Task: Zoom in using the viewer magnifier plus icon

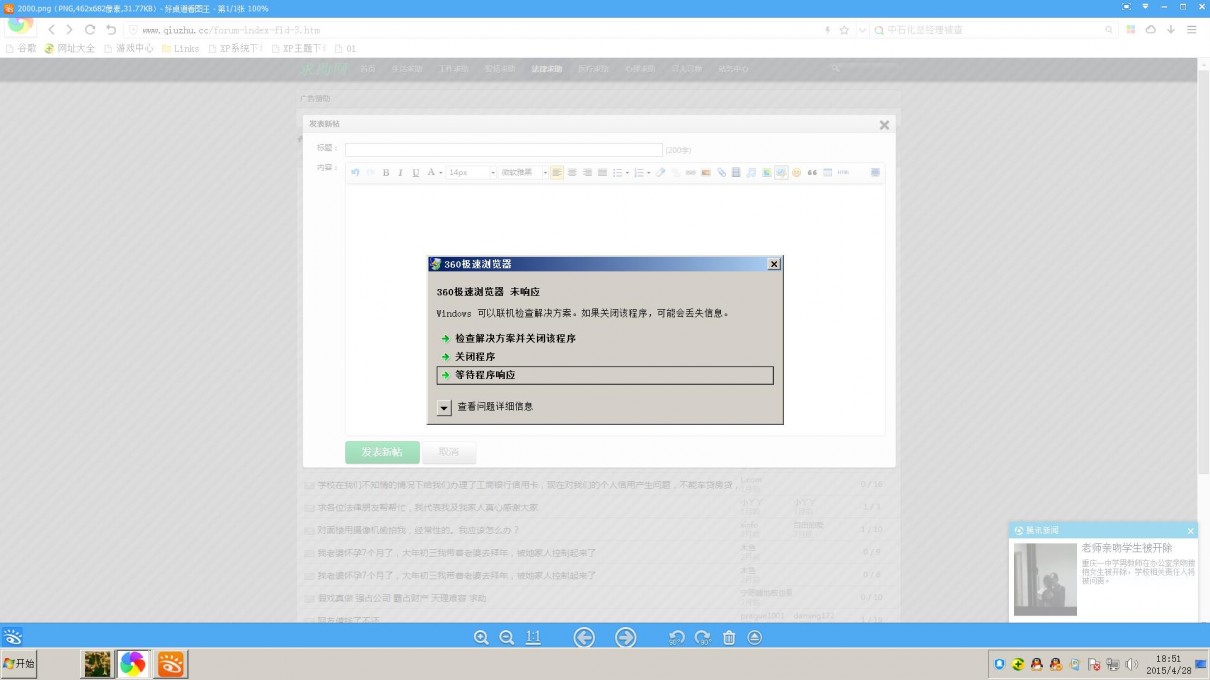Action: (481, 638)
